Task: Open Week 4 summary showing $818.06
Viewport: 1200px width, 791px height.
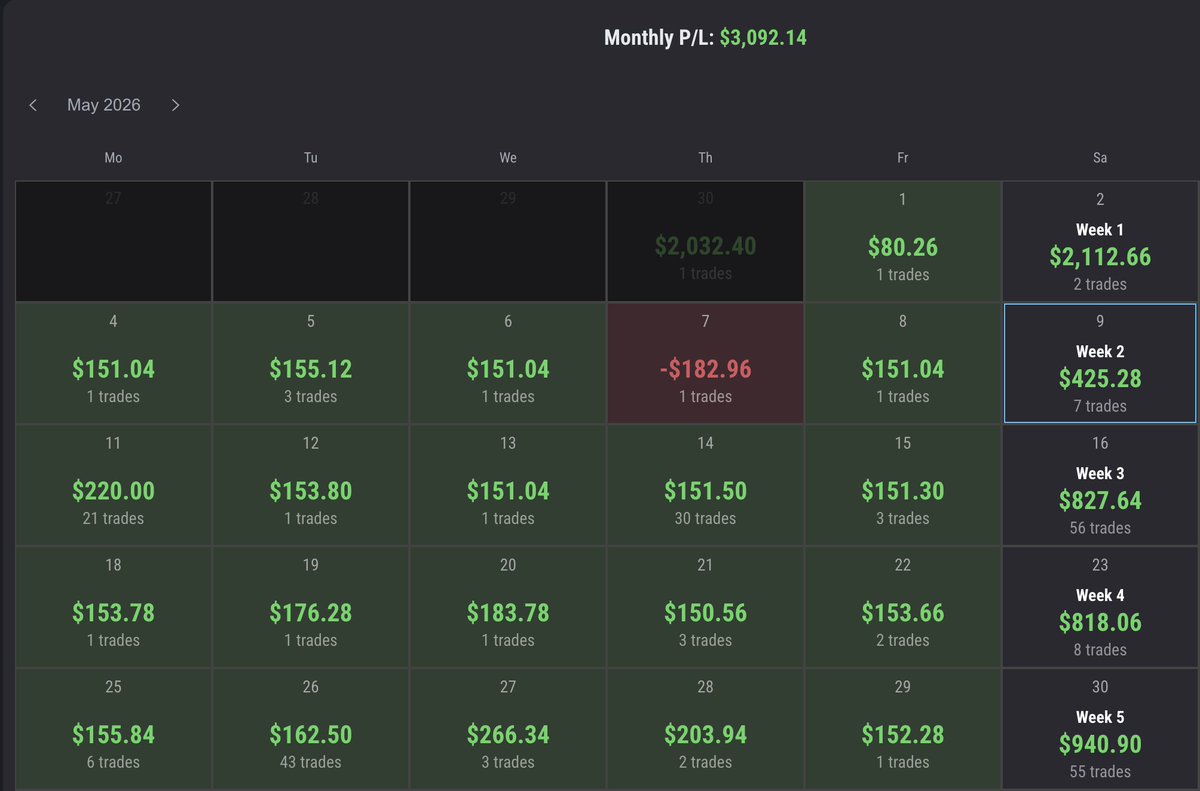Action: (x=1100, y=607)
